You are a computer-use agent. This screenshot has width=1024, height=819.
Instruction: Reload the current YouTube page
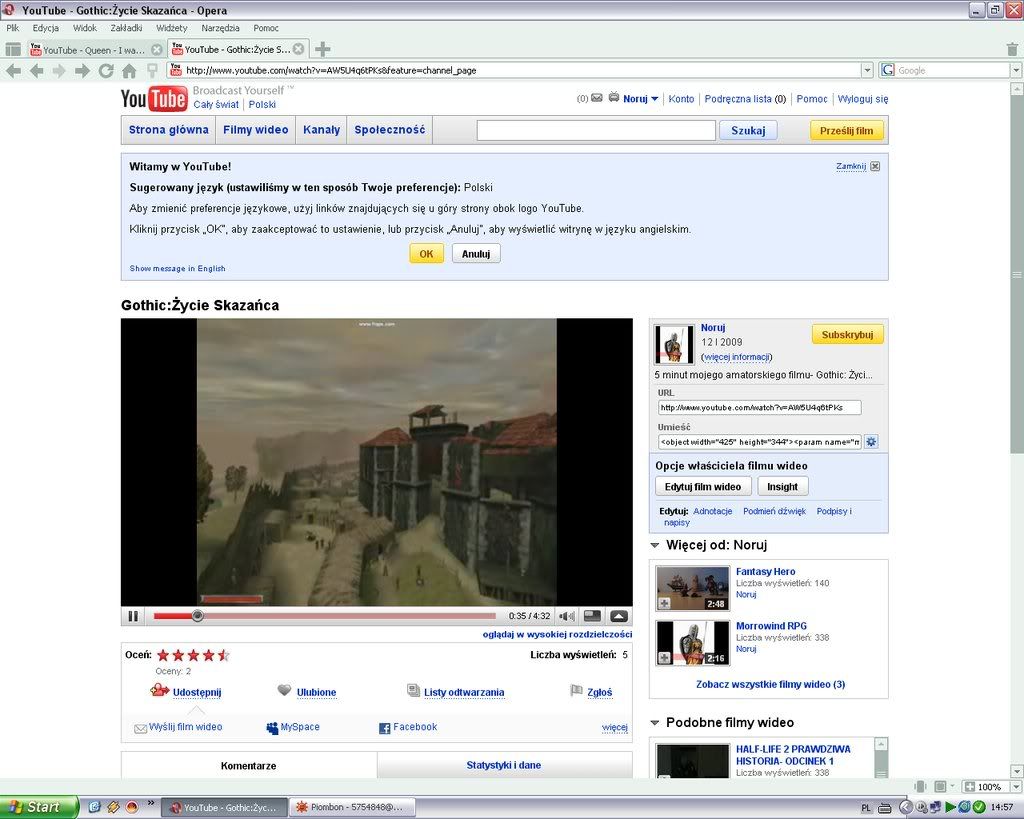[106, 71]
